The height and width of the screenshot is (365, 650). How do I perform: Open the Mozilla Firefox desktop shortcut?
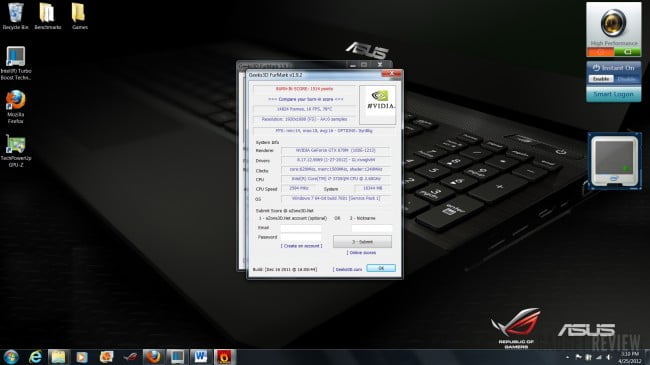16,107
